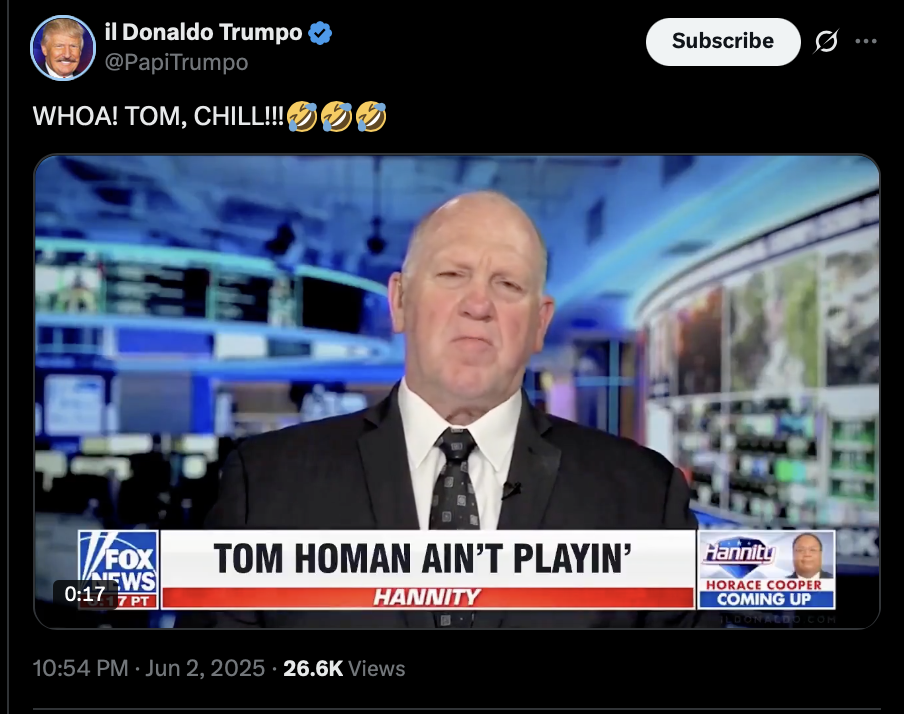Viewport: 904px width, 714px height.
Task: Click the last laughing emoji in post
Action: pyautogui.click(x=371, y=117)
